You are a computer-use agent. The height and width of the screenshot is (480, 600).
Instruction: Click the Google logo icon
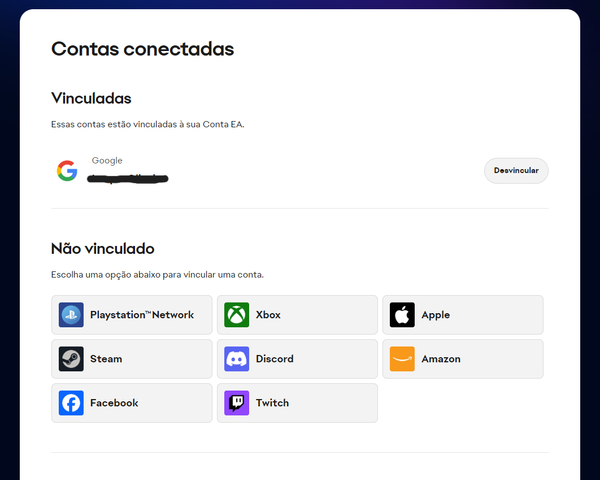(x=67, y=170)
